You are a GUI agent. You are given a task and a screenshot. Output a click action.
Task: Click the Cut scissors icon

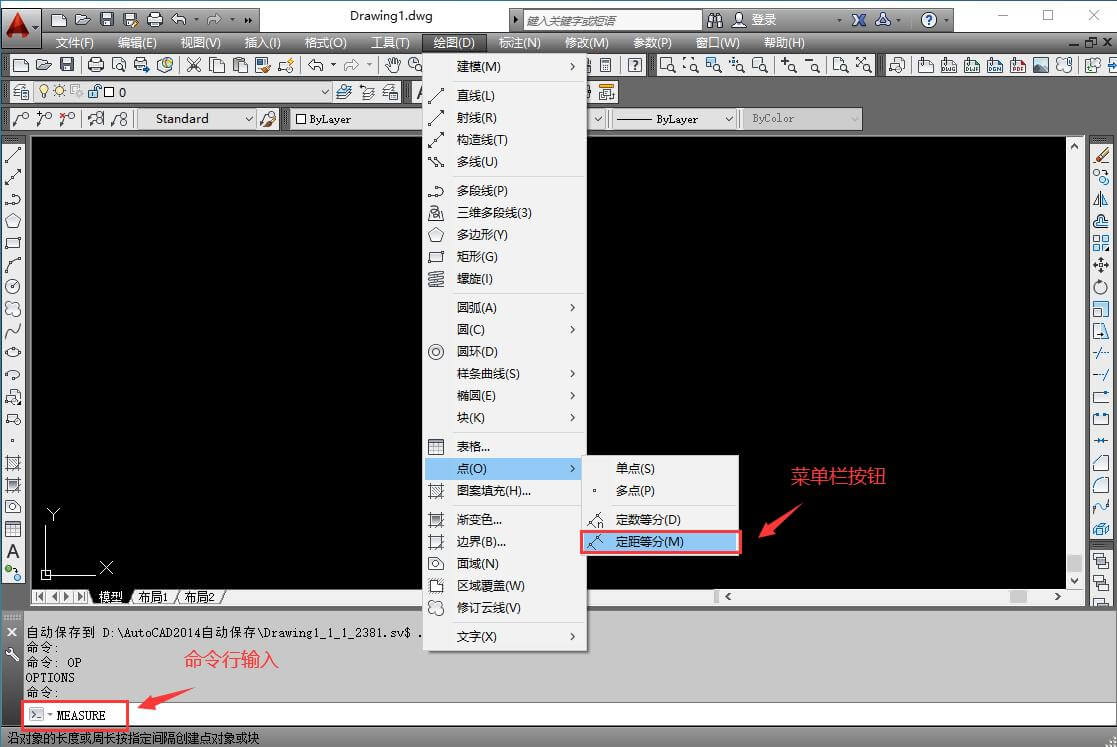[193, 66]
